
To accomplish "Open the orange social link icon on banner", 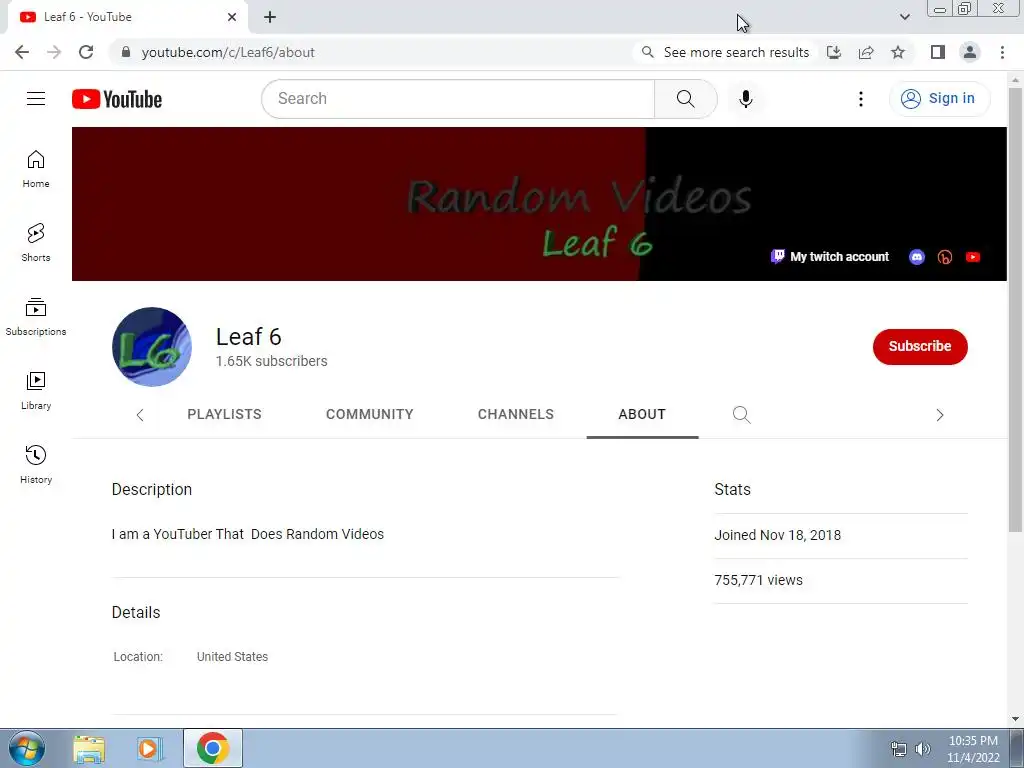I will [945, 257].
